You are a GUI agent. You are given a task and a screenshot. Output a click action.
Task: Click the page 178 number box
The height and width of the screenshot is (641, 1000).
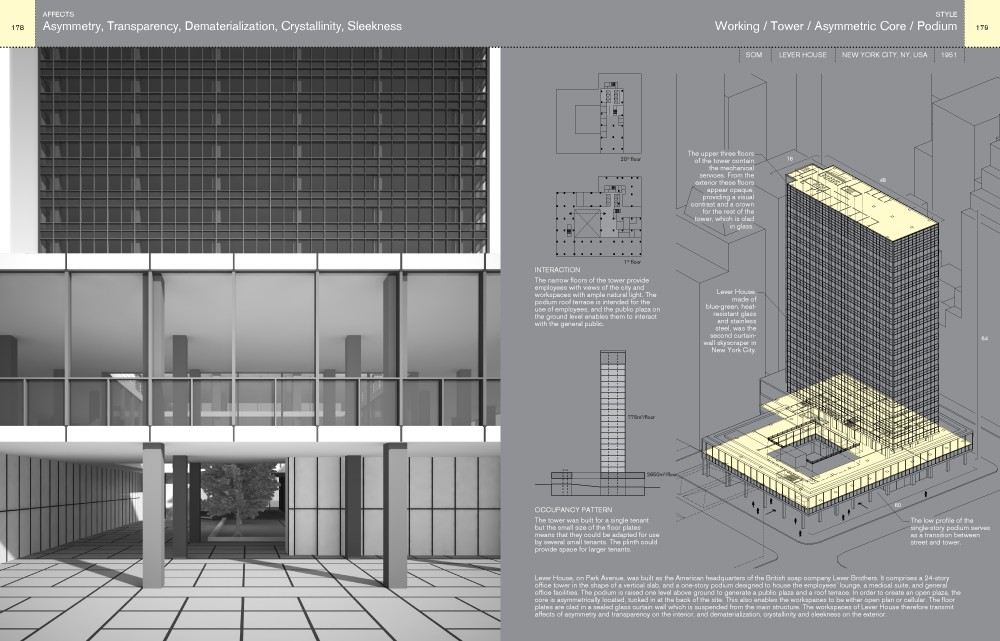coord(17,27)
